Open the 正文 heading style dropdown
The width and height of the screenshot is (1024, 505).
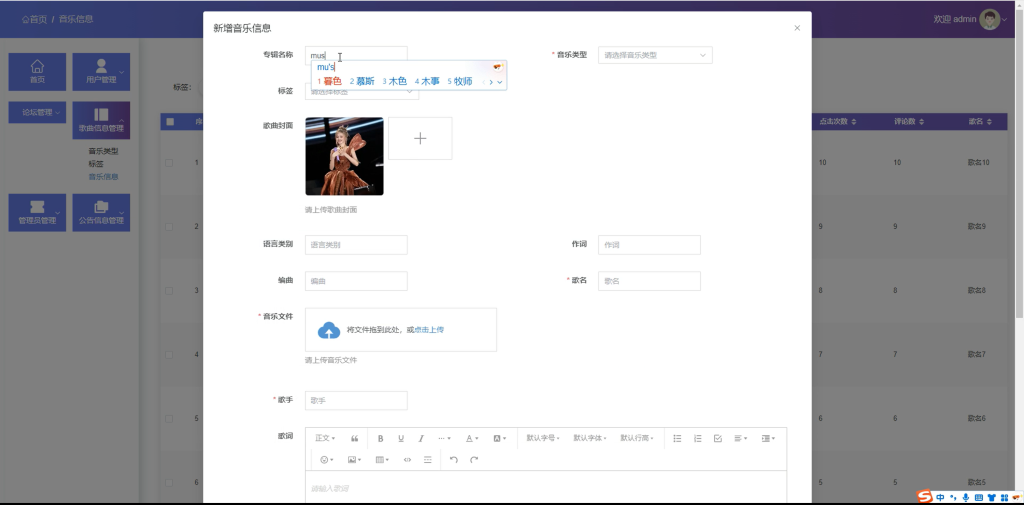[x=325, y=438]
